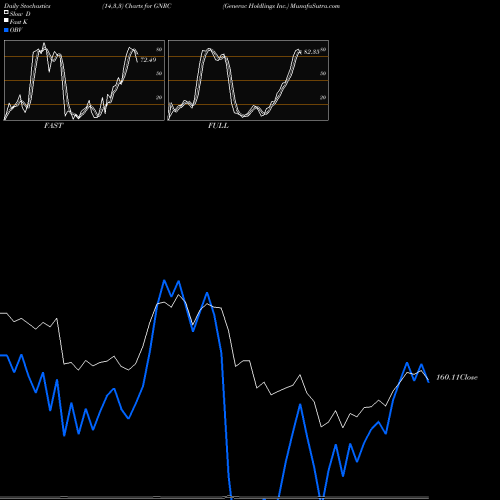Click the Slow D legend swatch
The width and height of the screenshot is (500, 500).
pyautogui.click(x=6, y=12)
